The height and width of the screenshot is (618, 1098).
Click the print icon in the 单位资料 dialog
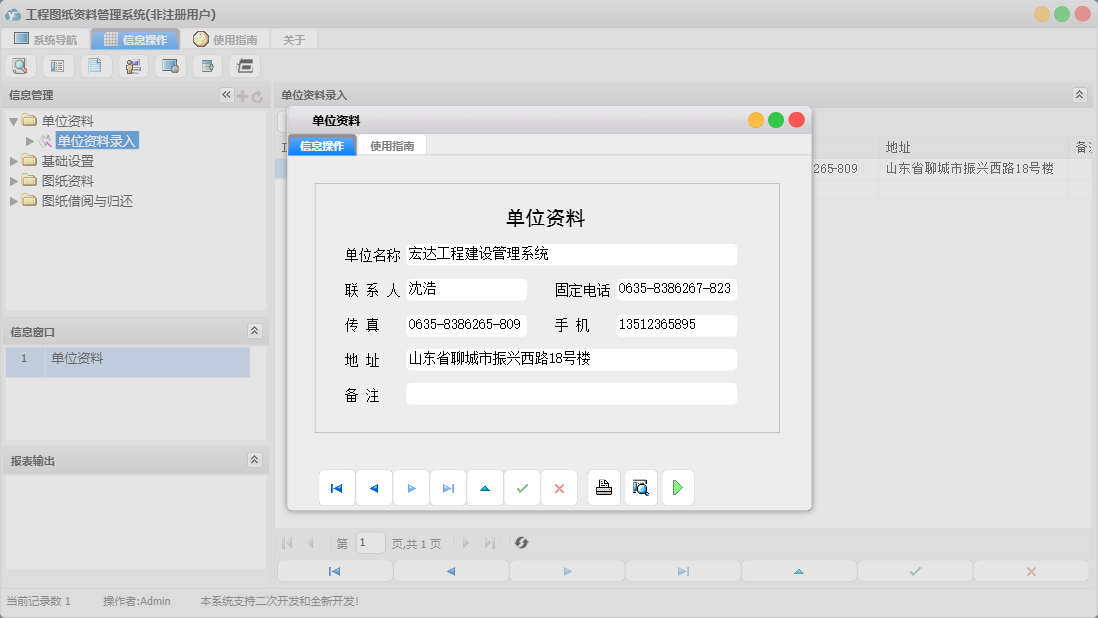[x=604, y=487]
